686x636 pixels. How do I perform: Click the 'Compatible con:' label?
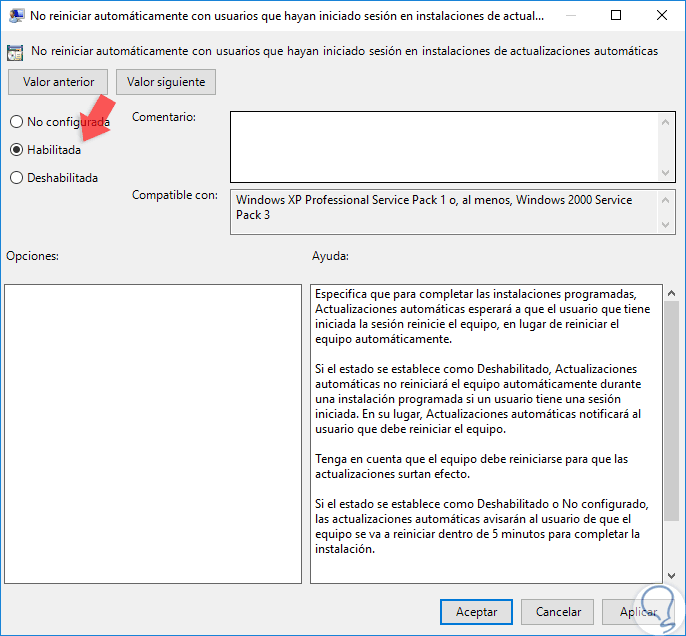coord(175,195)
